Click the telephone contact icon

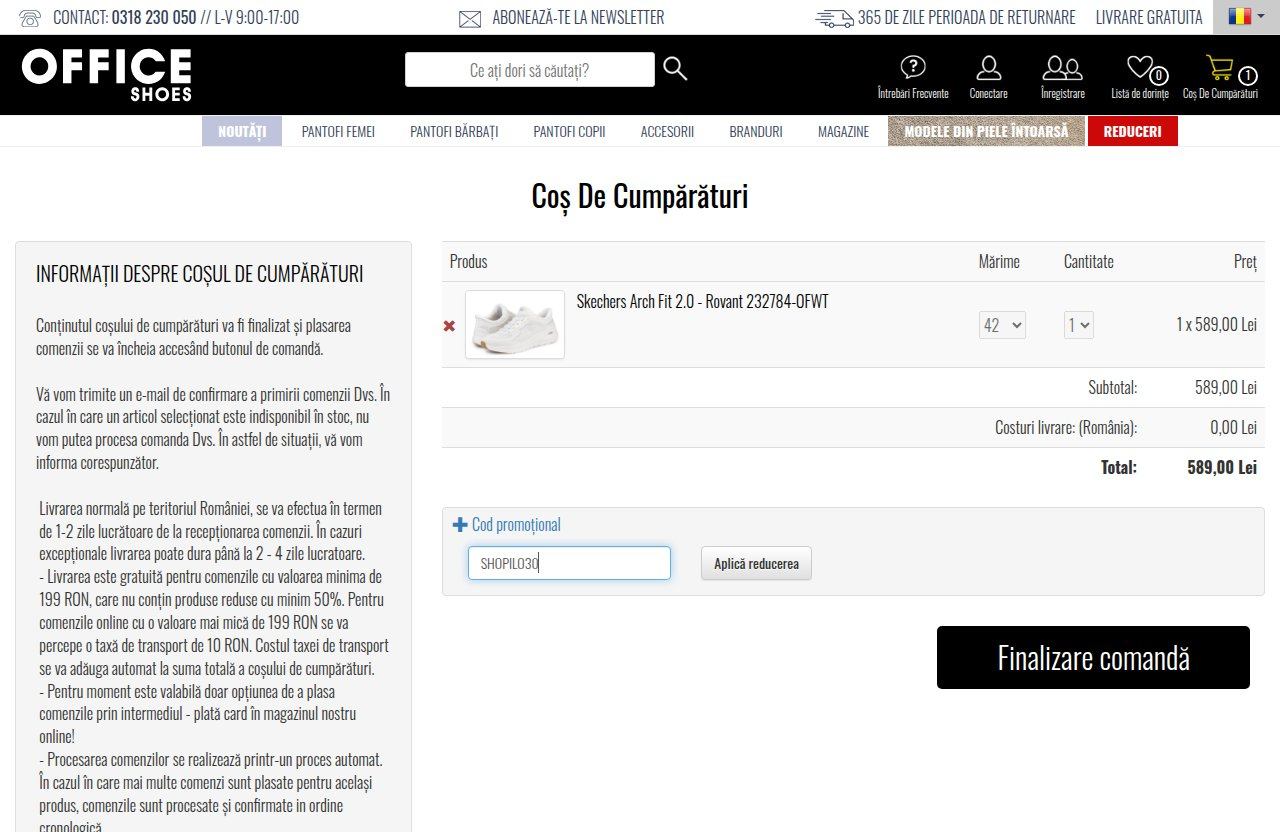tap(31, 17)
